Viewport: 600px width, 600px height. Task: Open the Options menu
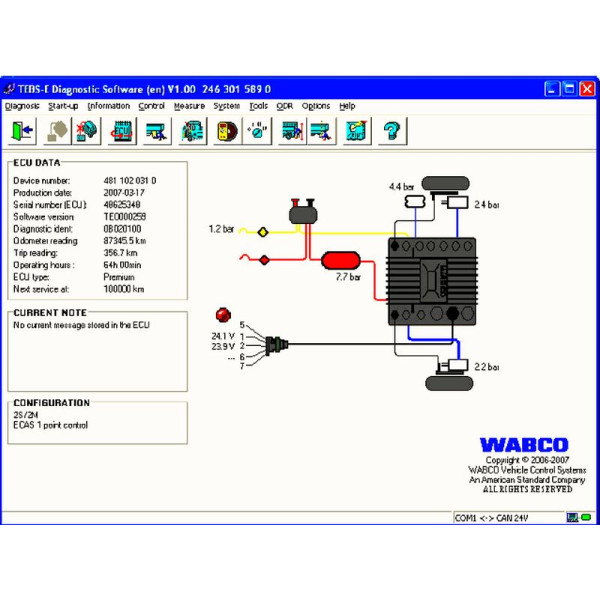316,106
